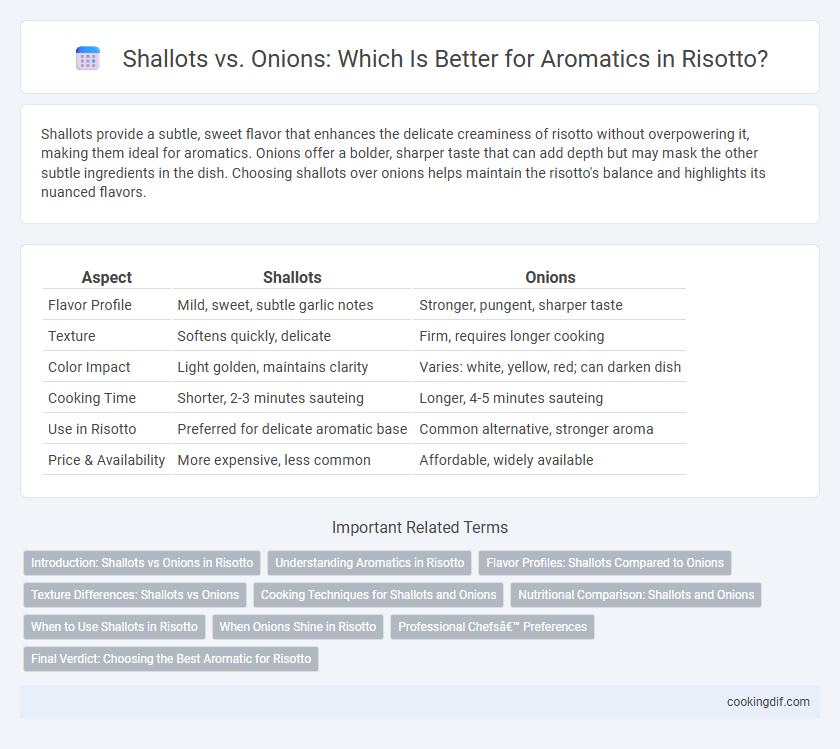Select the 'Cooking Time' row label
This screenshot has height=749, width=840.
(92, 398)
